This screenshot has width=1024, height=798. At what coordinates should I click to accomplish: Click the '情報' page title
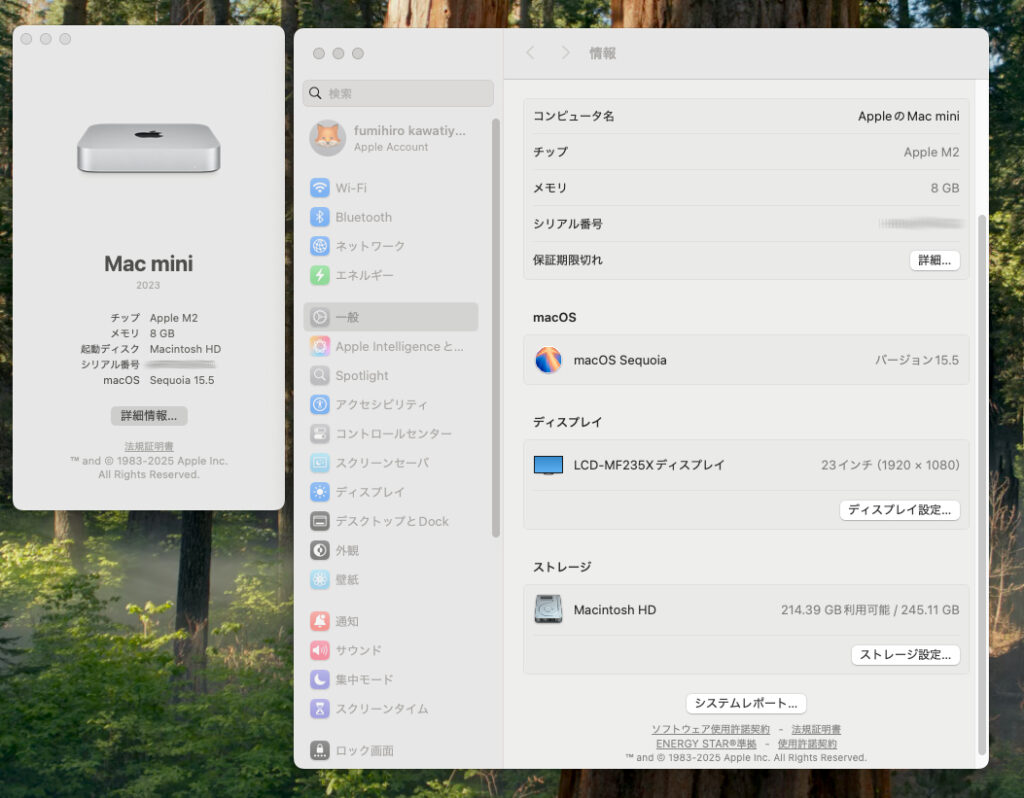point(602,53)
